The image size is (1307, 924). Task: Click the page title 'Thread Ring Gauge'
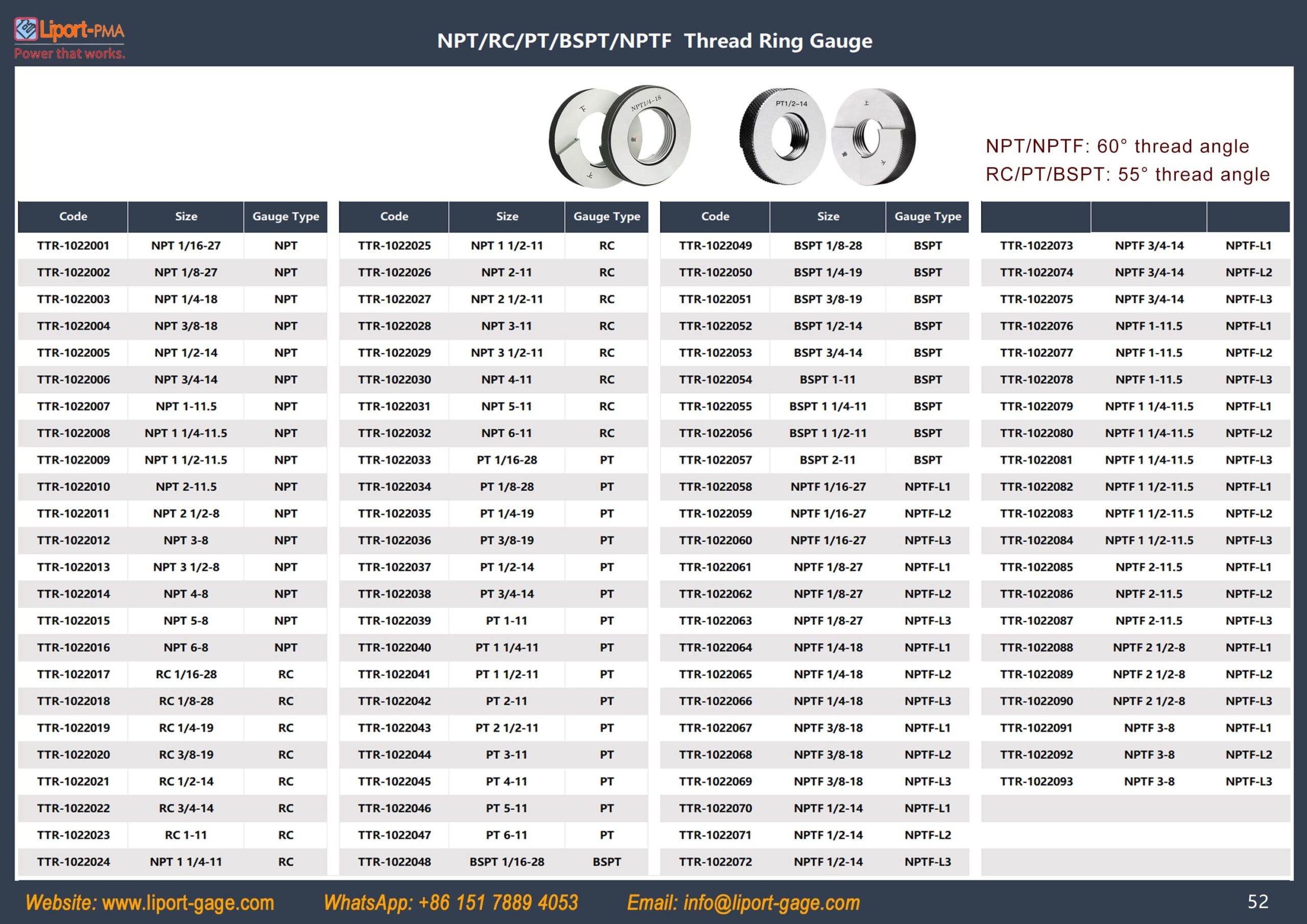[x=778, y=40]
